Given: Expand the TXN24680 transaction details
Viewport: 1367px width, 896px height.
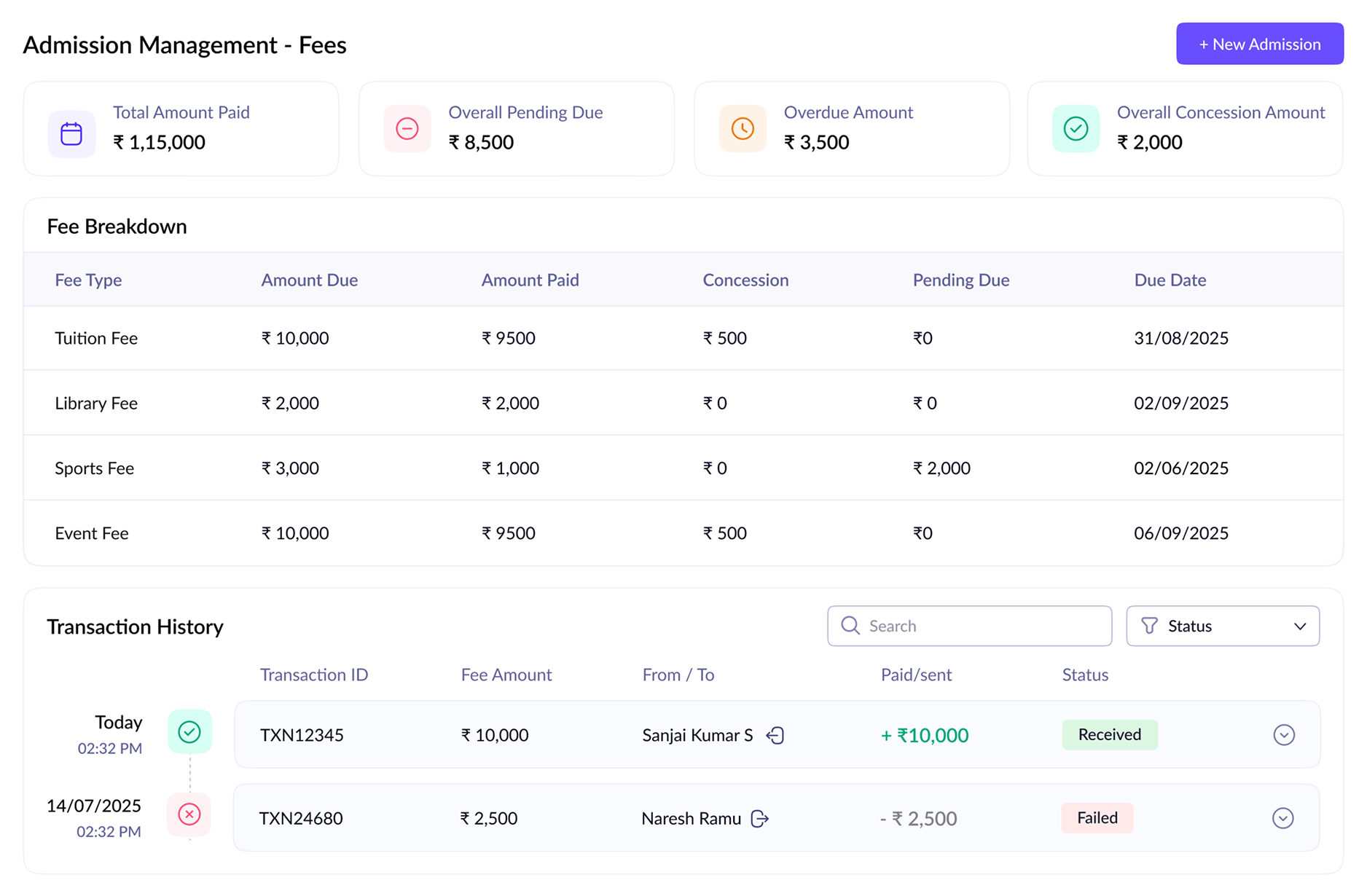Looking at the screenshot, I should (1282, 818).
